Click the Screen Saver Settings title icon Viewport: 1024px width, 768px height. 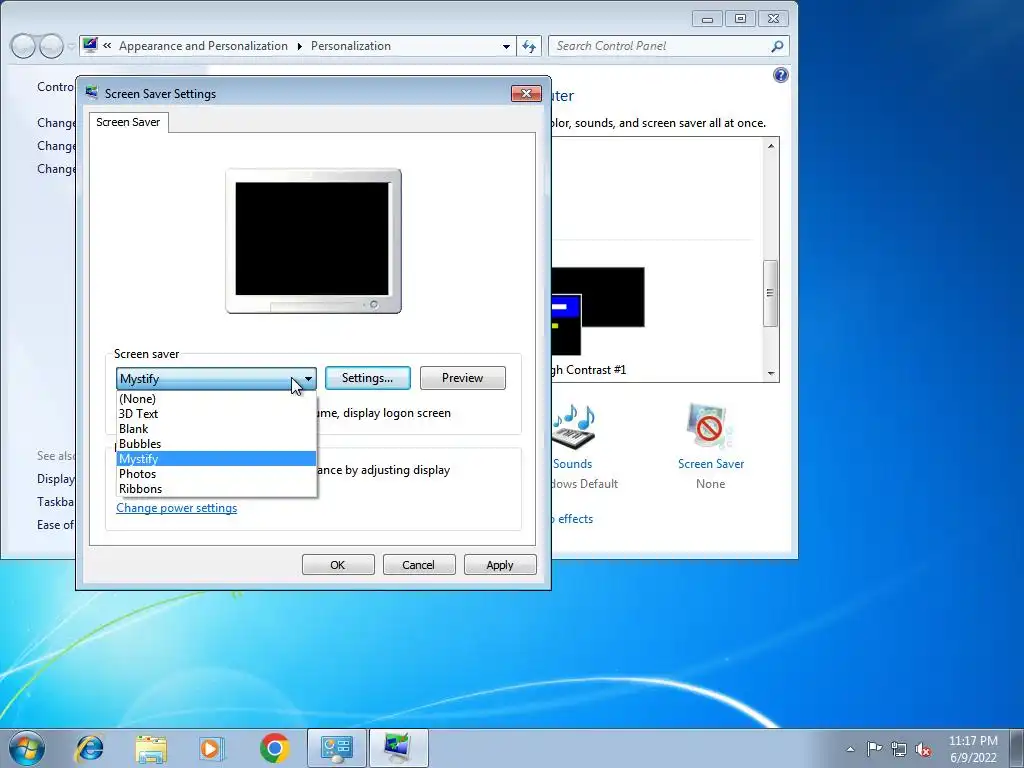[92, 93]
